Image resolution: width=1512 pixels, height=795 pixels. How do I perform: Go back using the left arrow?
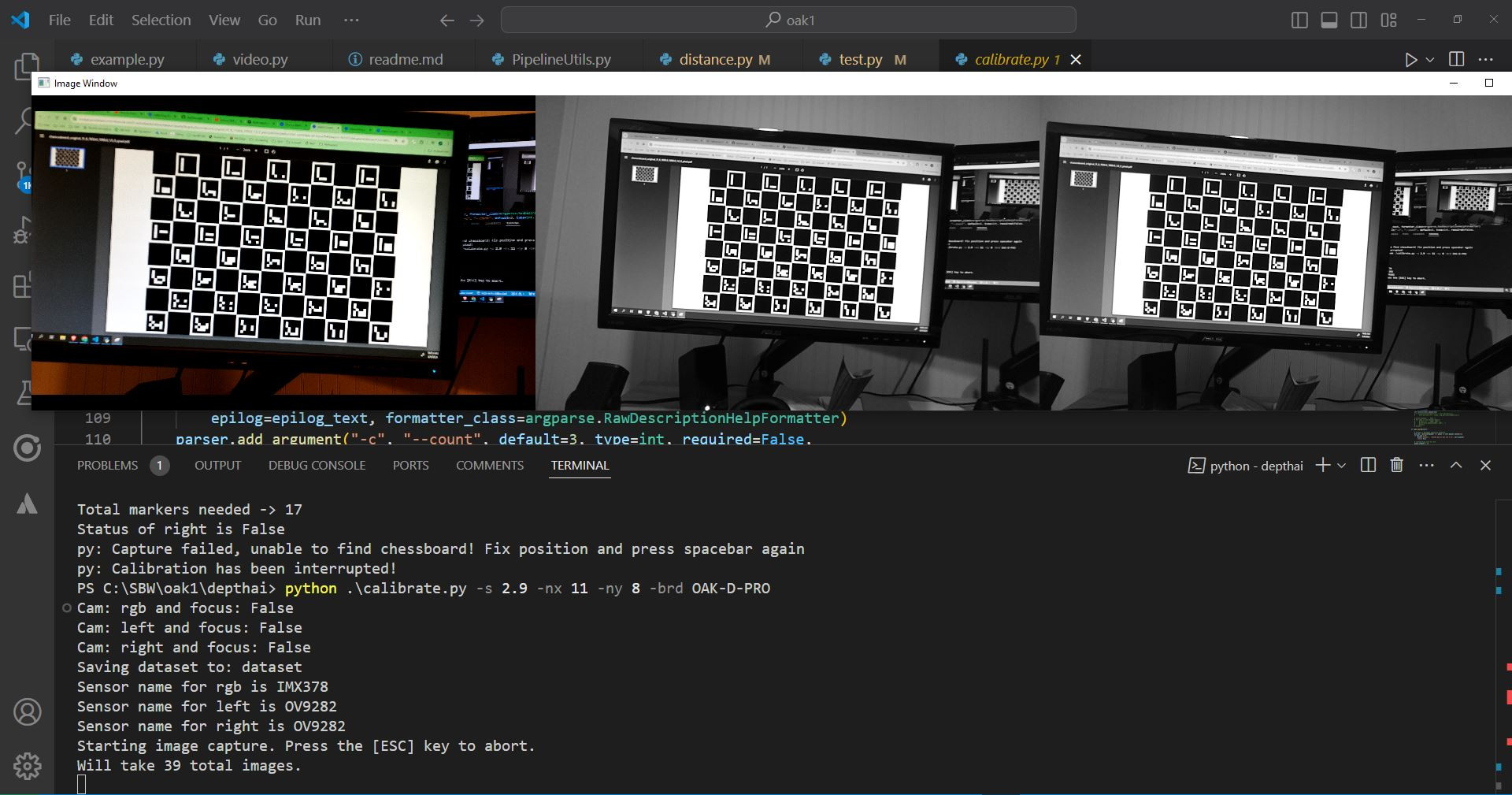447,20
